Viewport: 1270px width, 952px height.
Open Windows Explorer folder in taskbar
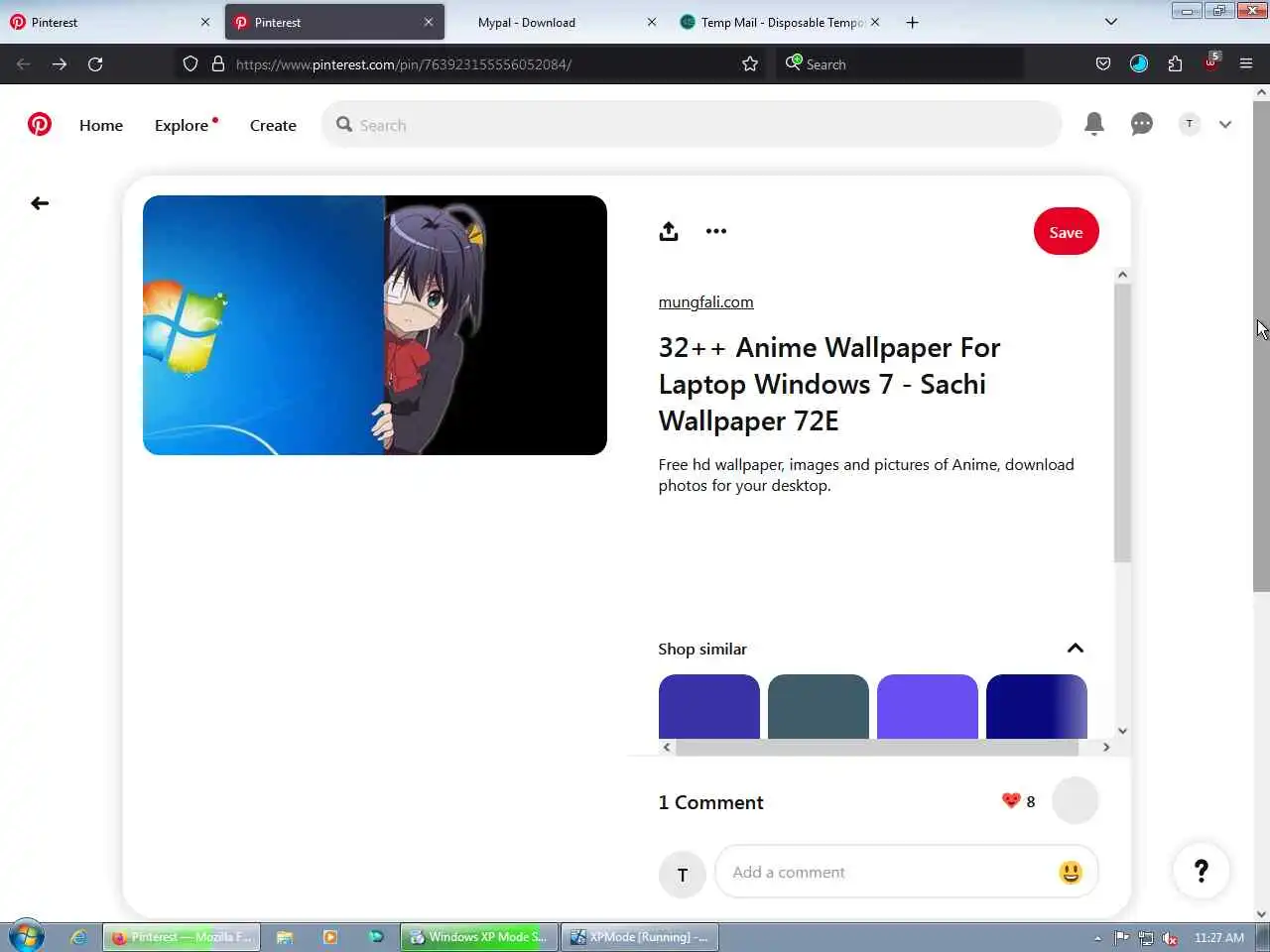(x=285, y=937)
